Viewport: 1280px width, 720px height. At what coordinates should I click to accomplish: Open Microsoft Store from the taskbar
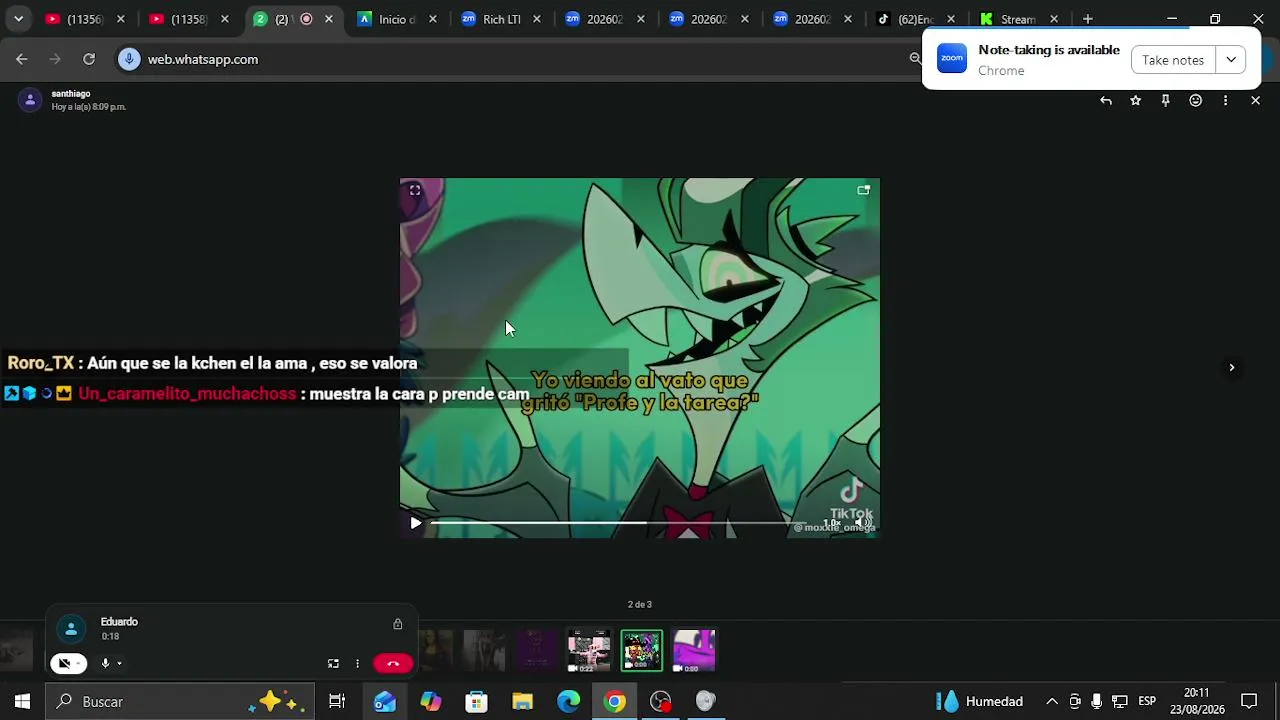point(477,702)
